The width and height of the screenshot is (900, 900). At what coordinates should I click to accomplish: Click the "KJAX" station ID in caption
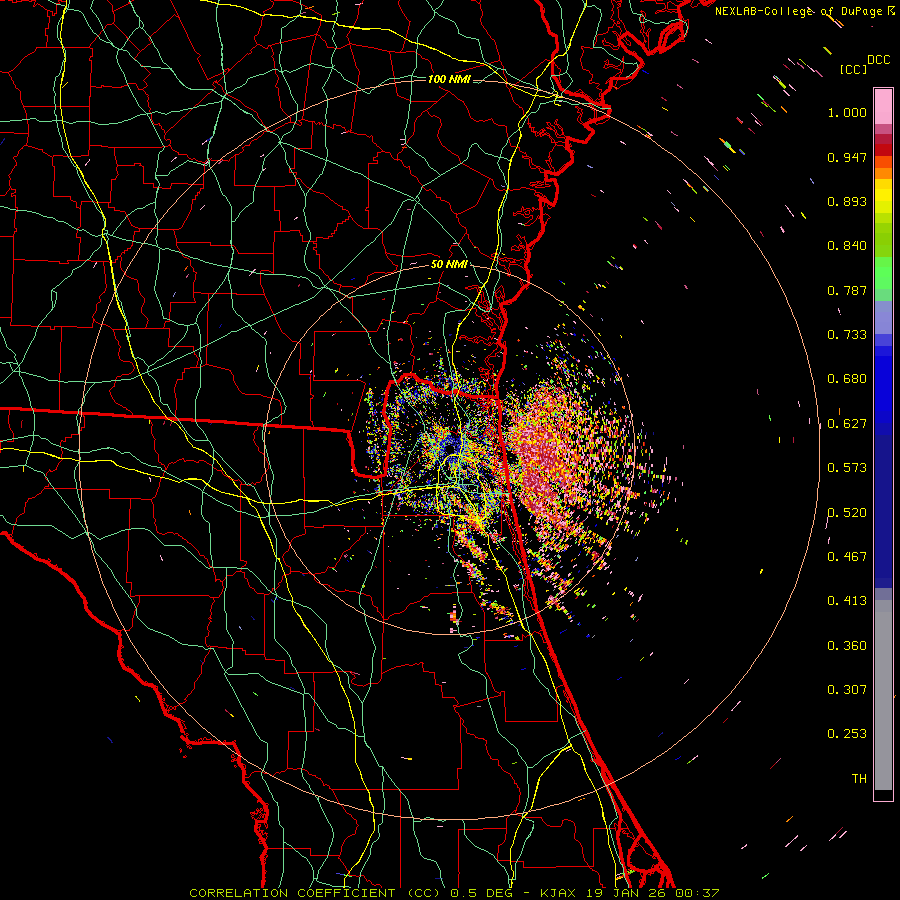point(559,893)
